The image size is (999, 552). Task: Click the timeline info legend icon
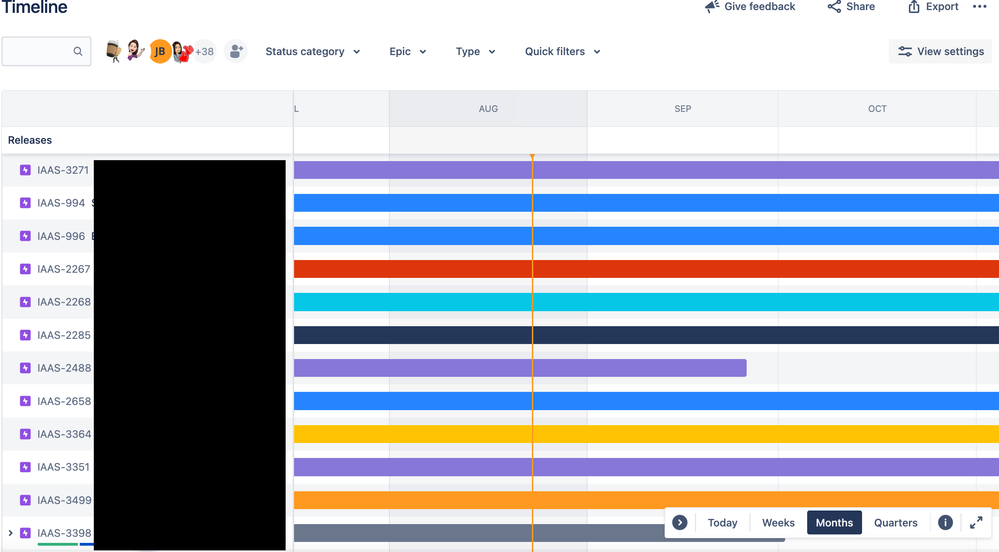click(945, 523)
